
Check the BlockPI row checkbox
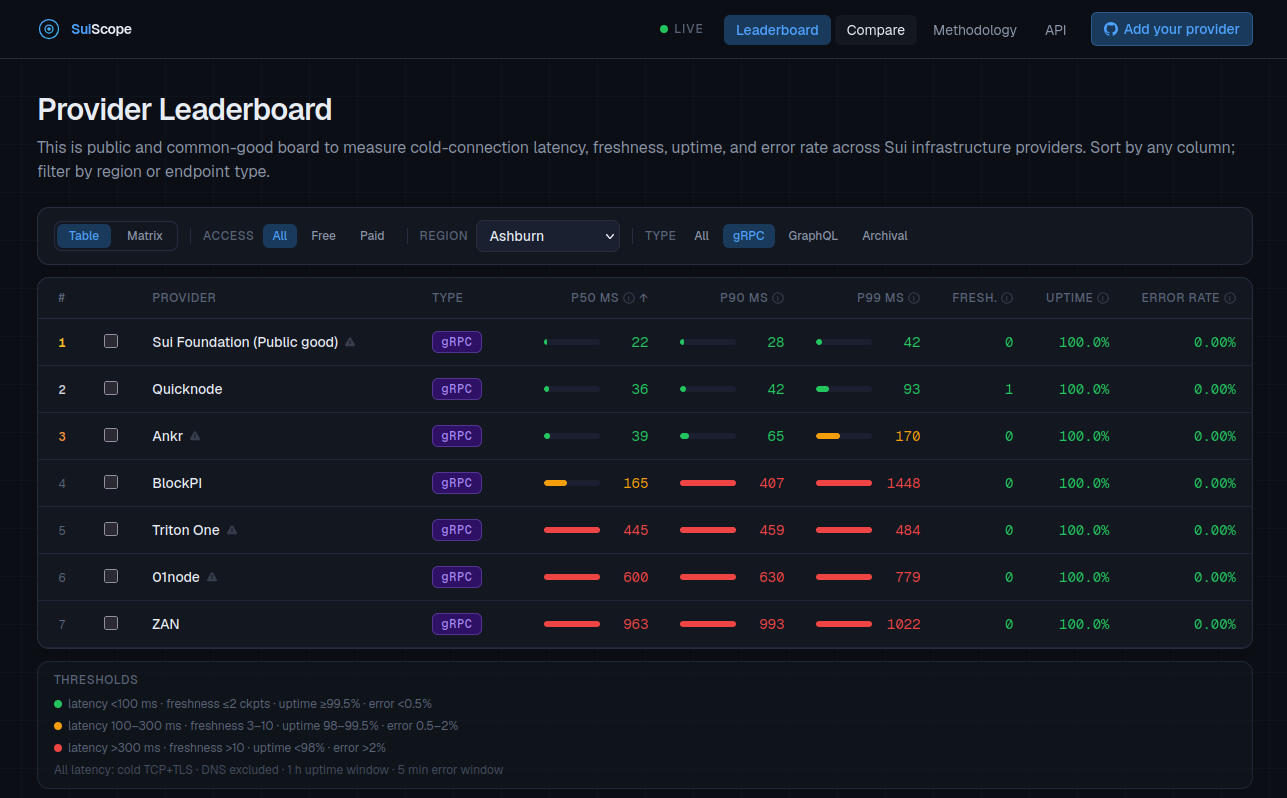click(x=111, y=482)
